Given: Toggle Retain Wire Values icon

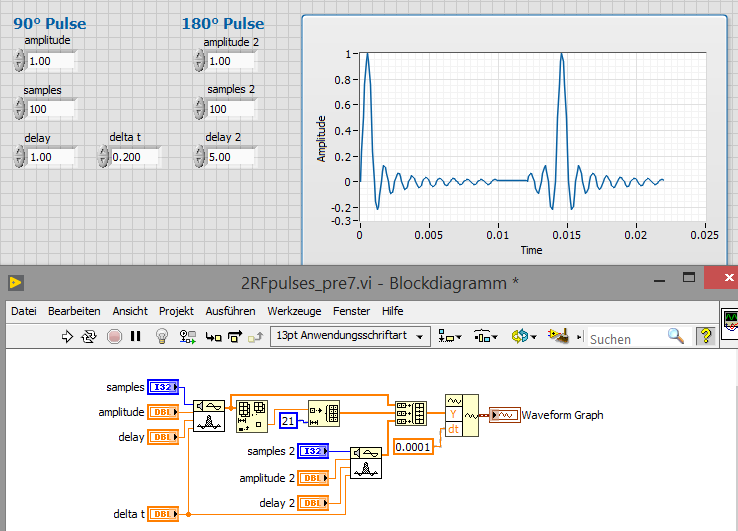Looking at the screenshot, I should coord(187,336).
